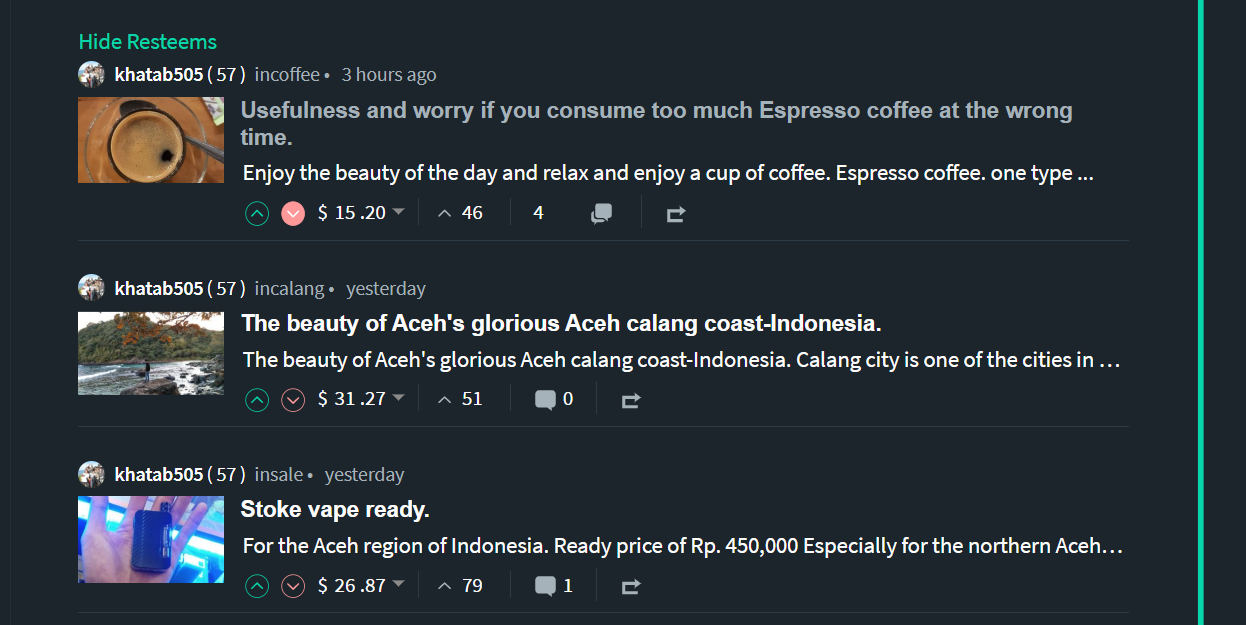1246x625 pixels.
Task: Open the Stoke vape ready post title
Action: pos(335,510)
